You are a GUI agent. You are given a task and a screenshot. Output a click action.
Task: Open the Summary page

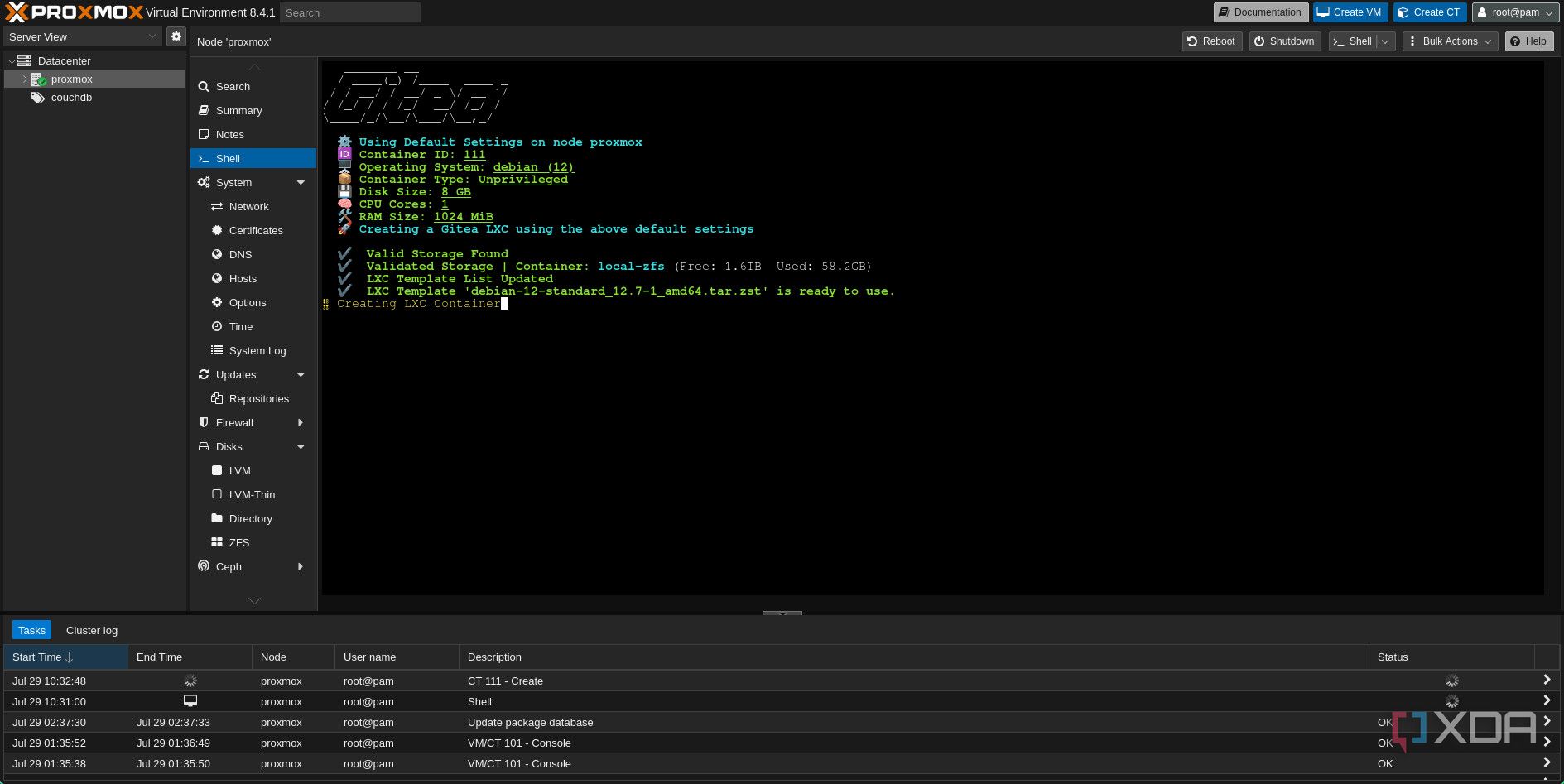coord(253,110)
